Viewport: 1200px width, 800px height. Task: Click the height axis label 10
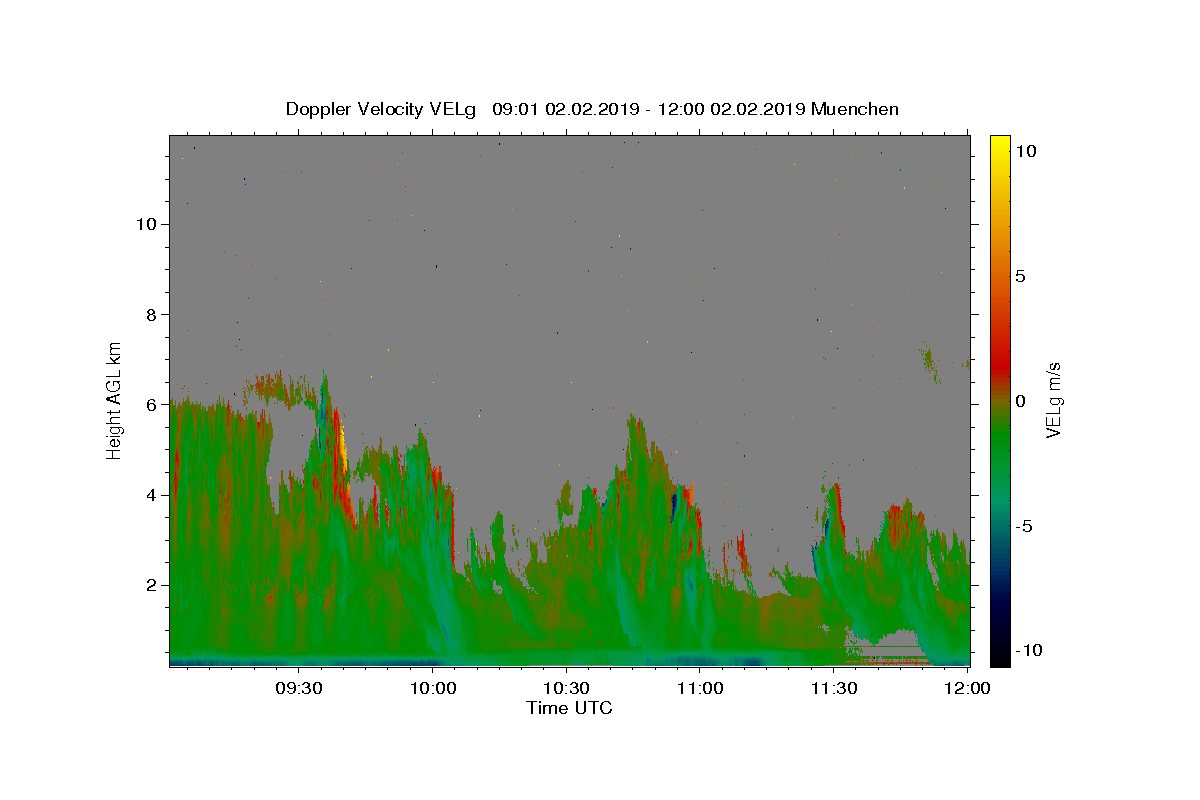[x=145, y=224]
